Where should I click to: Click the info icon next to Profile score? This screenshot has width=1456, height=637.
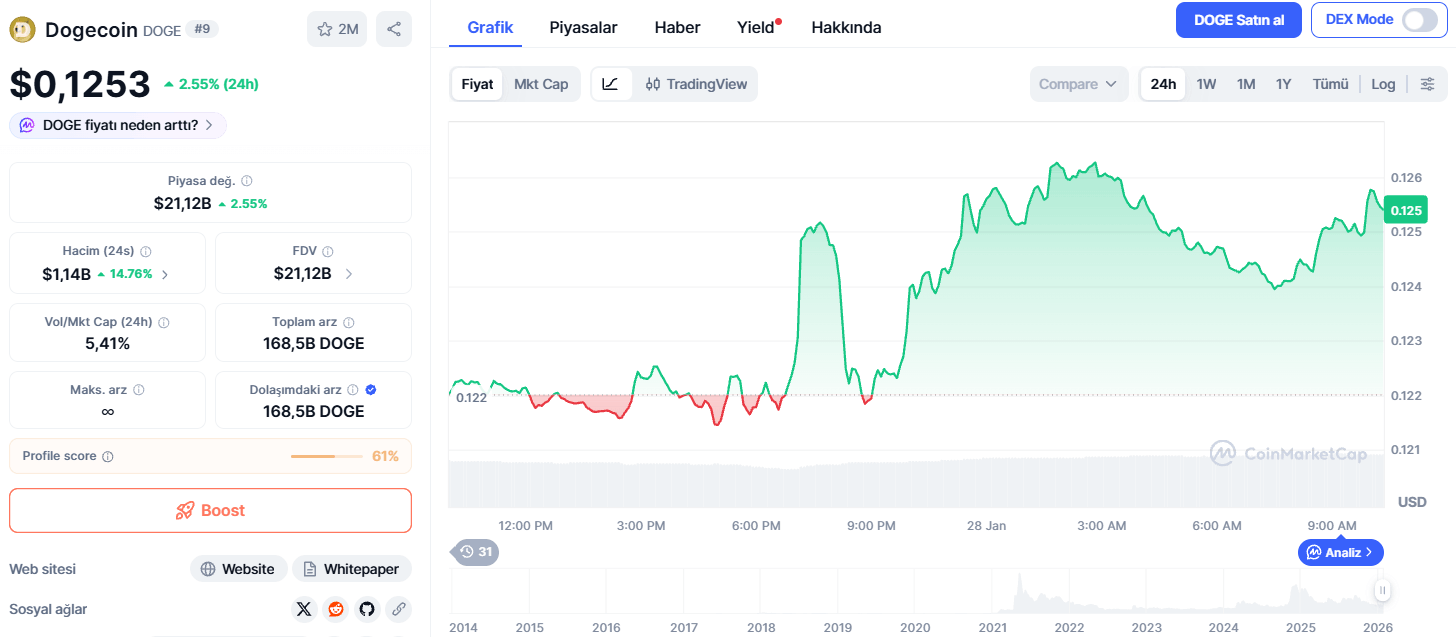pyautogui.click(x=108, y=456)
